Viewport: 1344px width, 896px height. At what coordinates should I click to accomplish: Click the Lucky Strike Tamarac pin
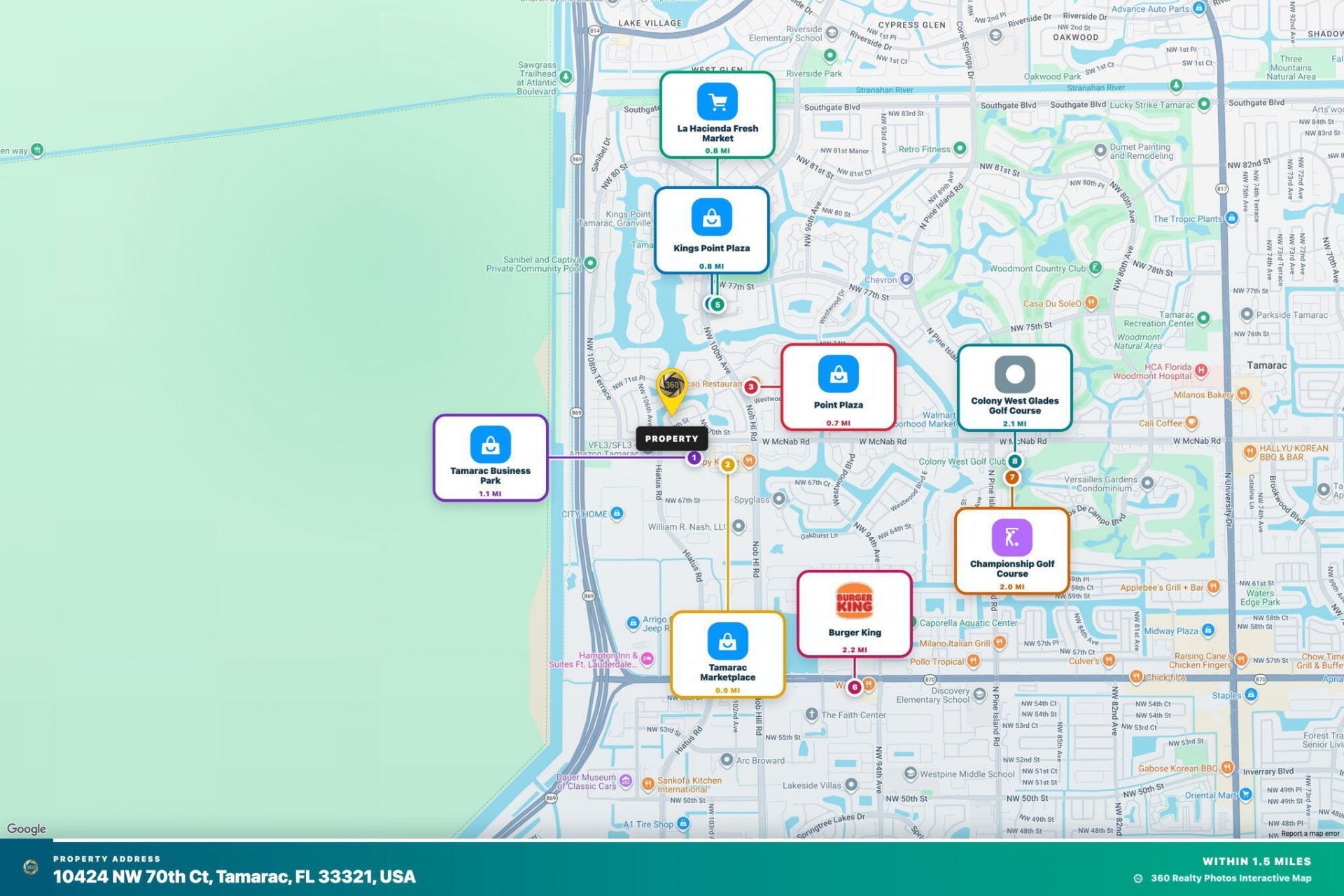click(x=1204, y=104)
